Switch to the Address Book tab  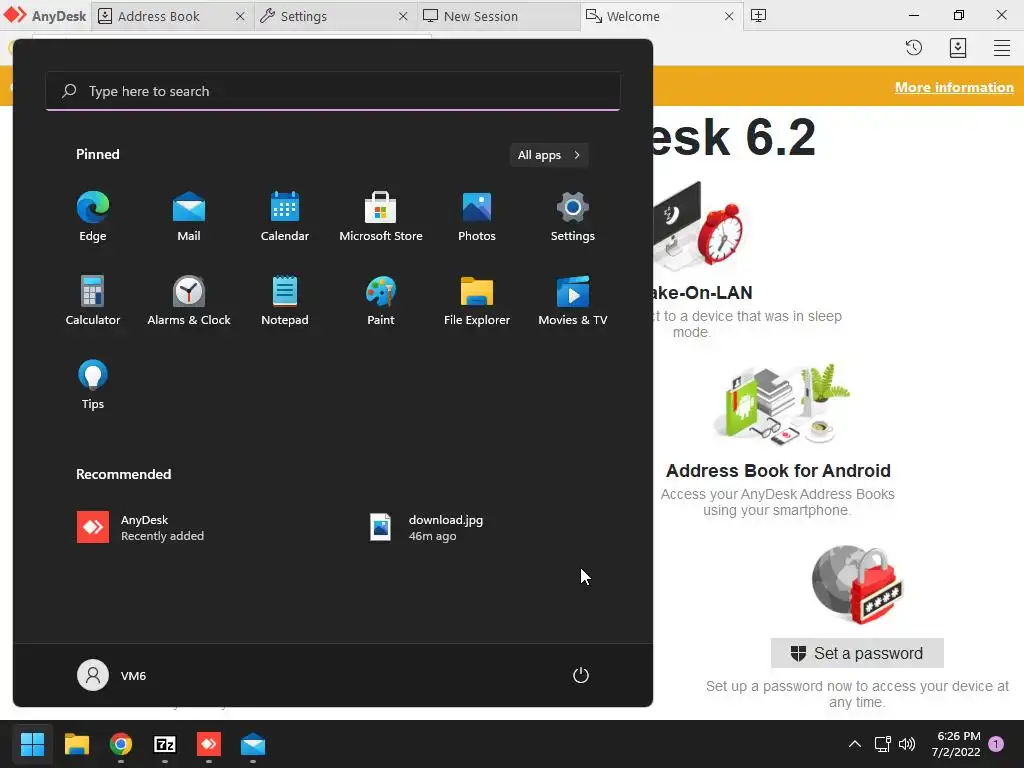pyautogui.click(x=159, y=16)
